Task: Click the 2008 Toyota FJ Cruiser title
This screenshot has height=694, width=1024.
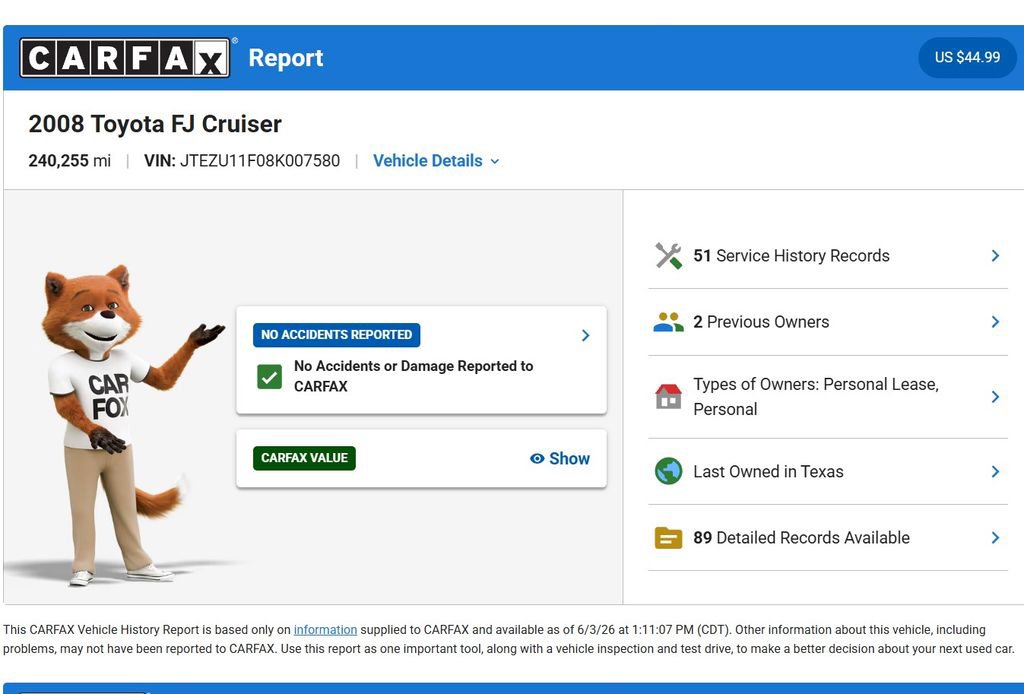Action: tap(155, 124)
